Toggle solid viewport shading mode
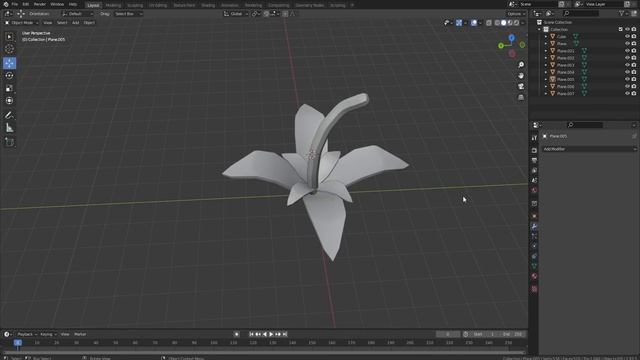This screenshot has height=360, width=640. tap(503, 23)
